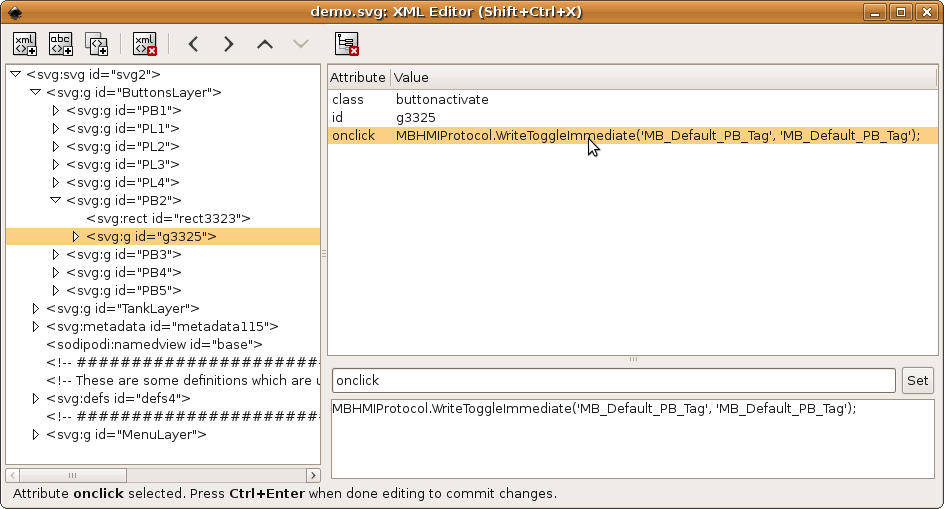
Task: Click the New element node icon
Action: 25,44
